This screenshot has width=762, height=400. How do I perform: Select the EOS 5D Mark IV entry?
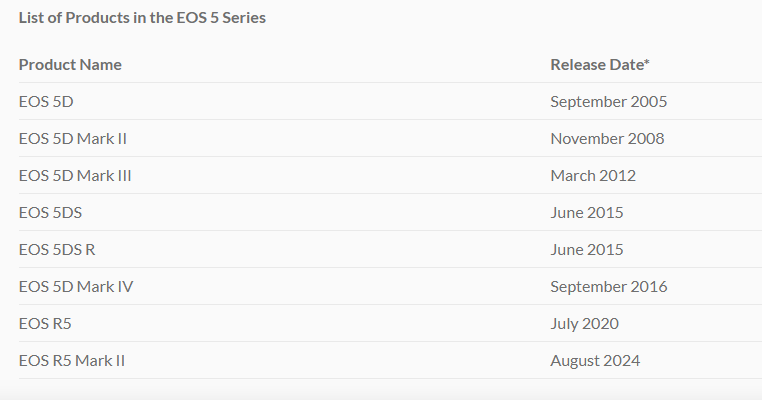click(76, 286)
